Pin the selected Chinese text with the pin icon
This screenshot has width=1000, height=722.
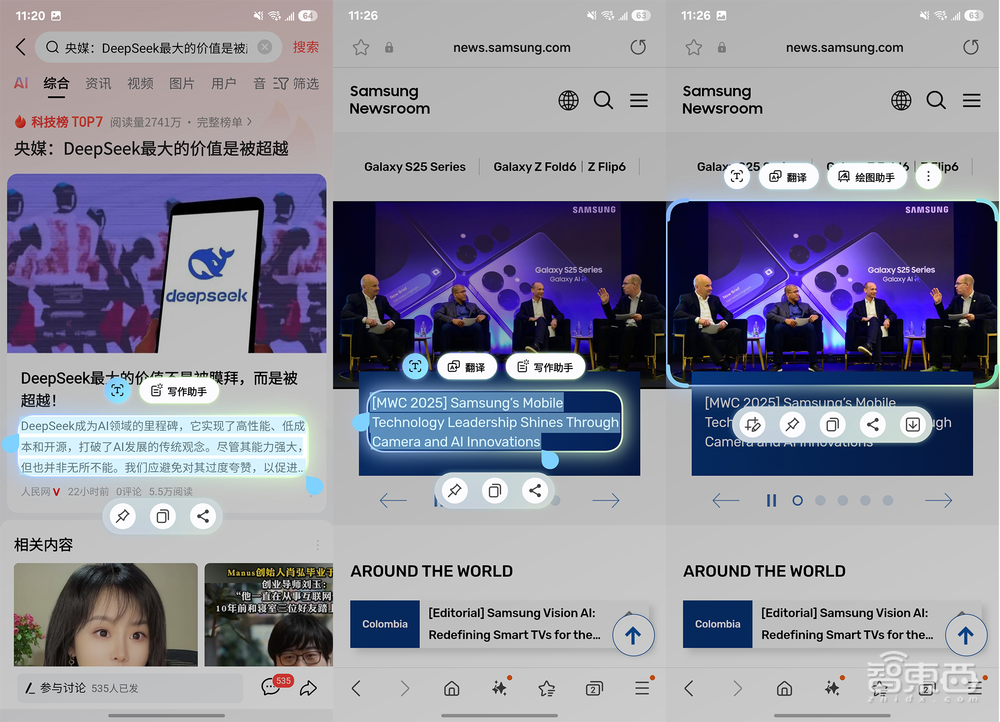(x=122, y=517)
